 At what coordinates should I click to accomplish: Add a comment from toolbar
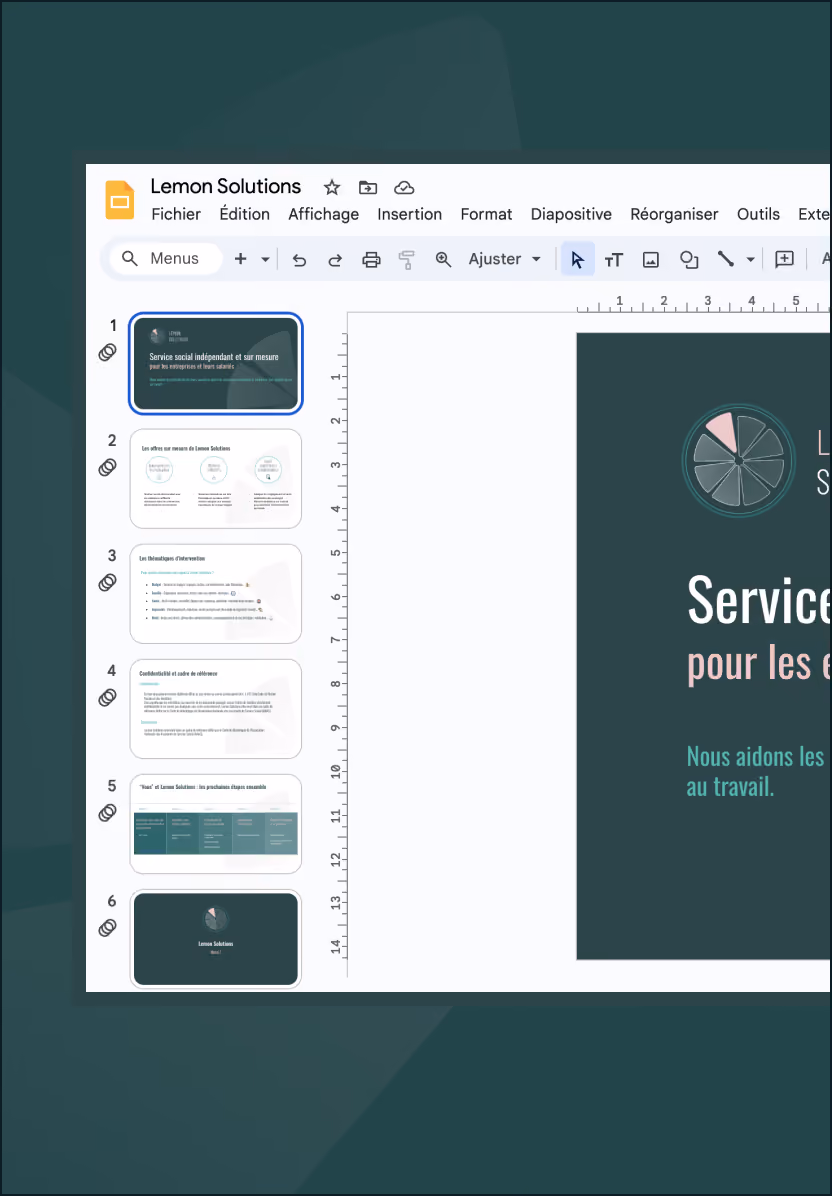click(x=784, y=259)
